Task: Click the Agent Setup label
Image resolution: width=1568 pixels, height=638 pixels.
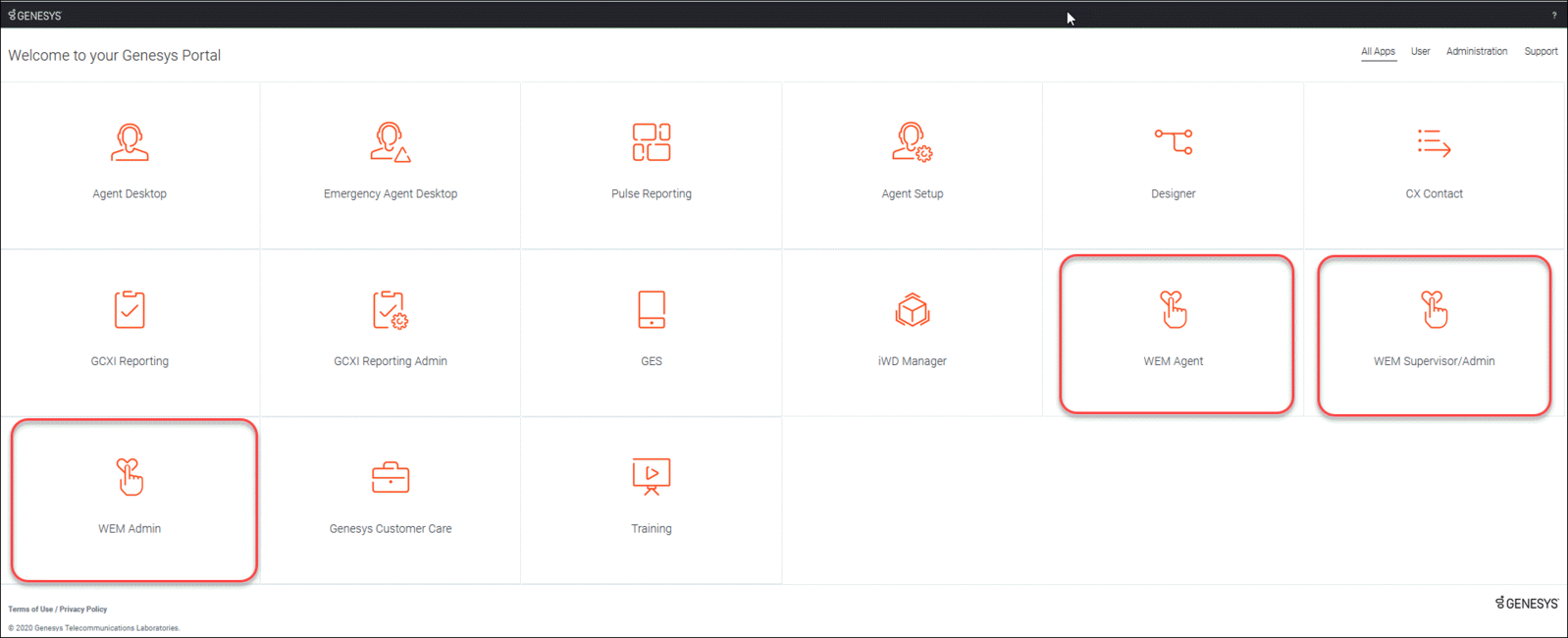Action: pyautogui.click(x=913, y=194)
